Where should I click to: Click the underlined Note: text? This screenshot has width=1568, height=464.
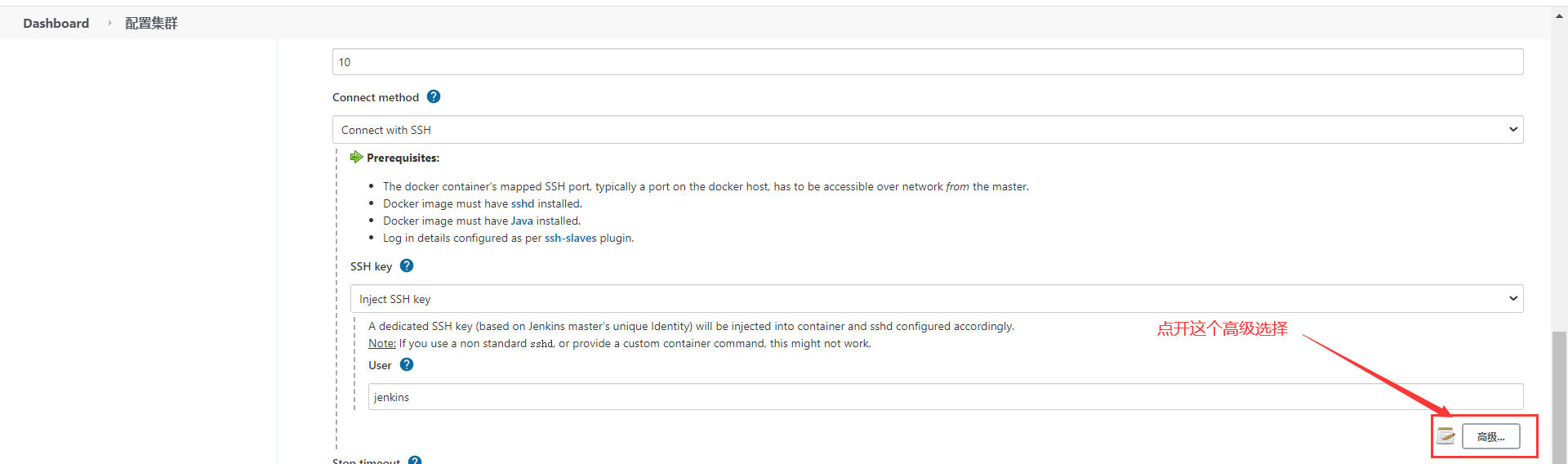[x=382, y=343]
